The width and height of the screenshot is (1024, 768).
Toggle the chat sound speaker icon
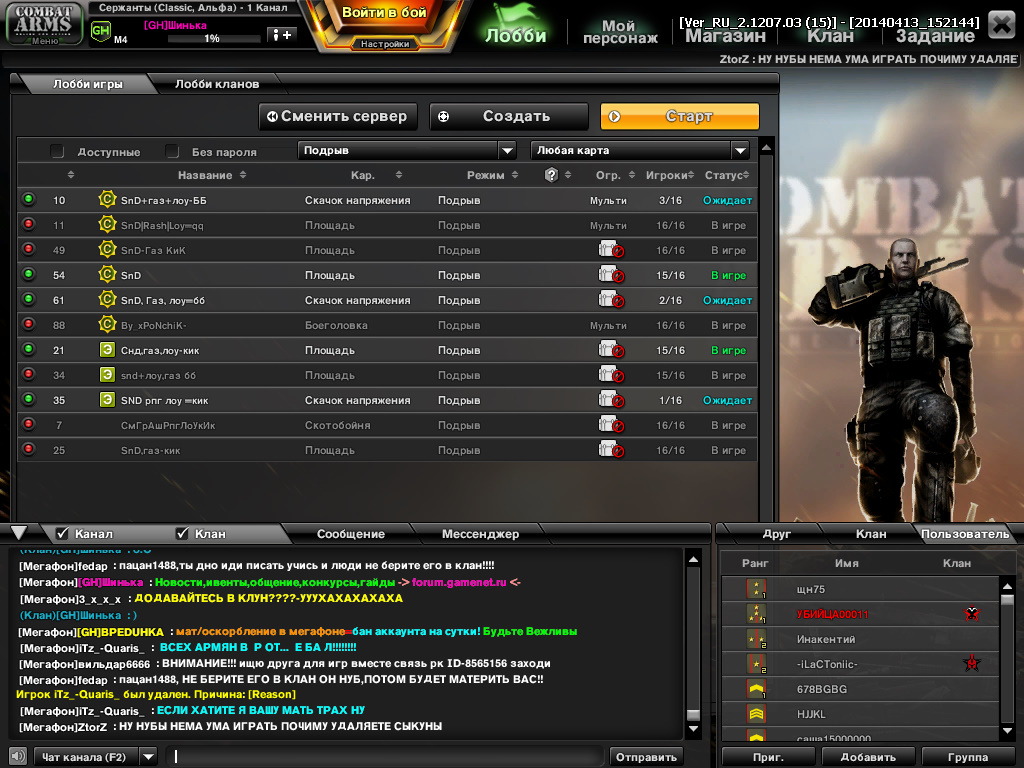tap(18, 756)
